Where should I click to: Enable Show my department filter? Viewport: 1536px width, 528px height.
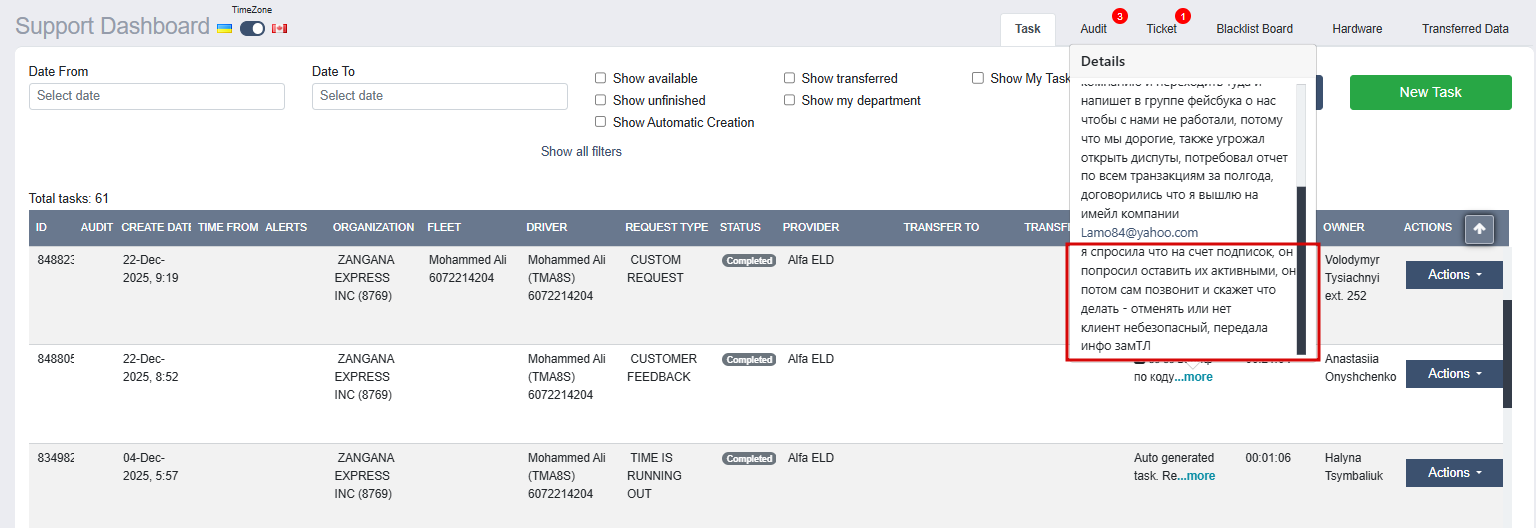(789, 100)
